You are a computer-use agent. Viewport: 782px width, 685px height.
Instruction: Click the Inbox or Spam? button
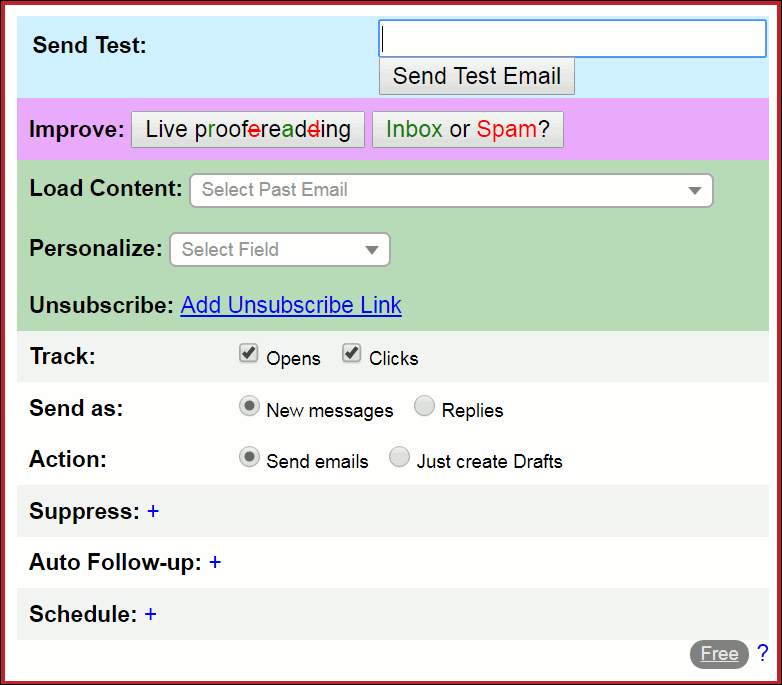pyautogui.click(x=467, y=129)
